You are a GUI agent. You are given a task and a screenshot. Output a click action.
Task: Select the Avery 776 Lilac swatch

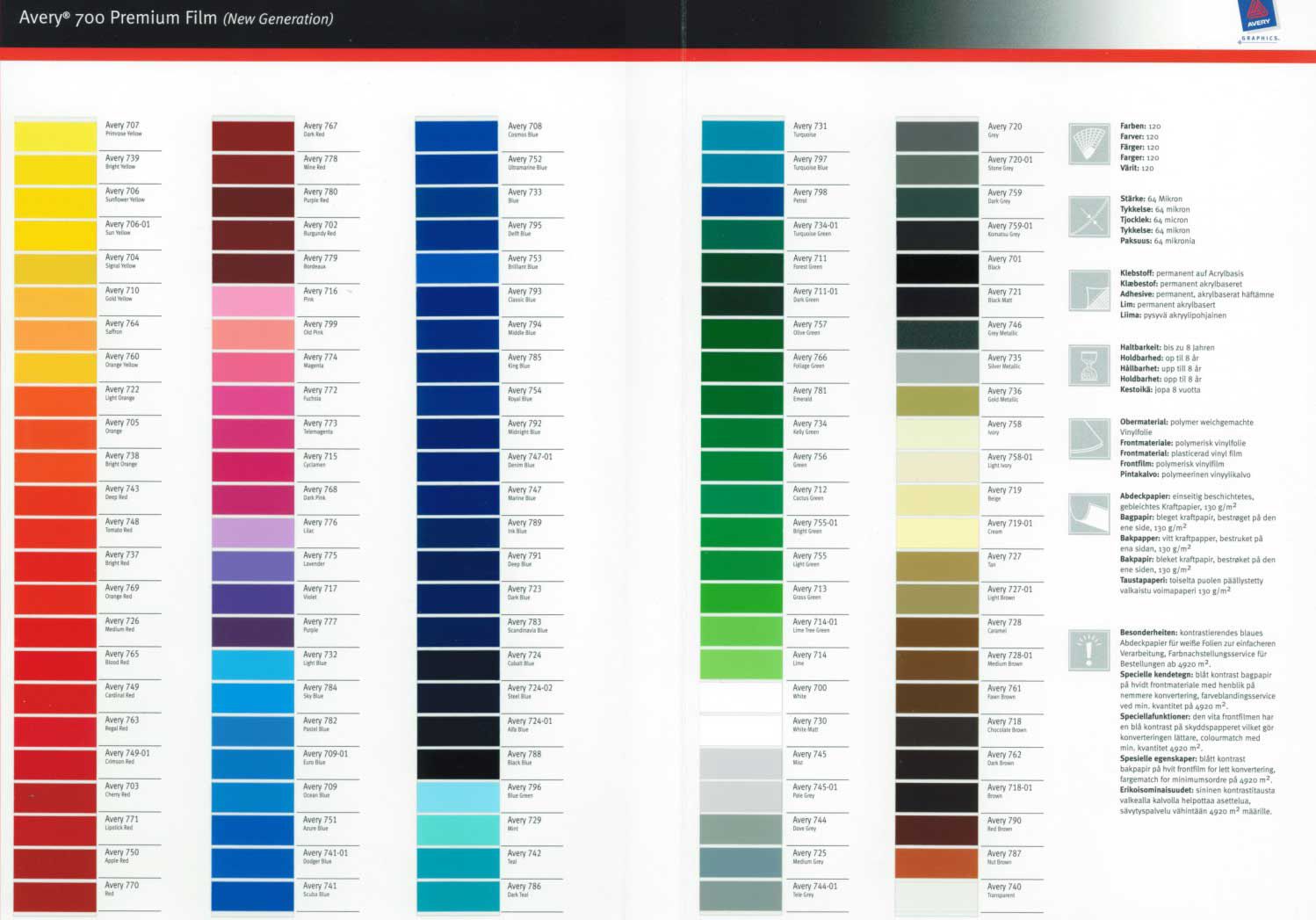point(253,533)
